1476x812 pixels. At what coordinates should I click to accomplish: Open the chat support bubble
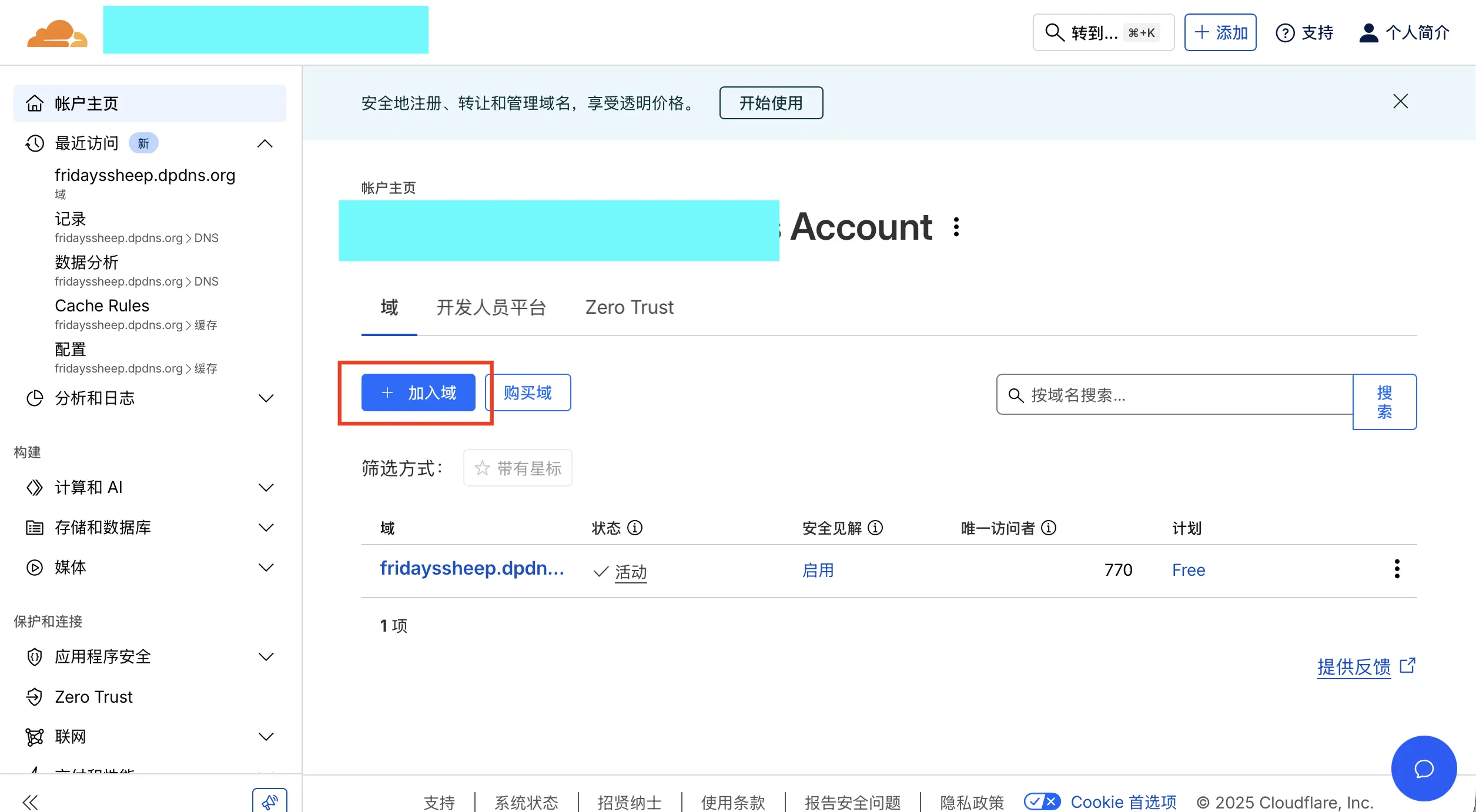(1423, 769)
